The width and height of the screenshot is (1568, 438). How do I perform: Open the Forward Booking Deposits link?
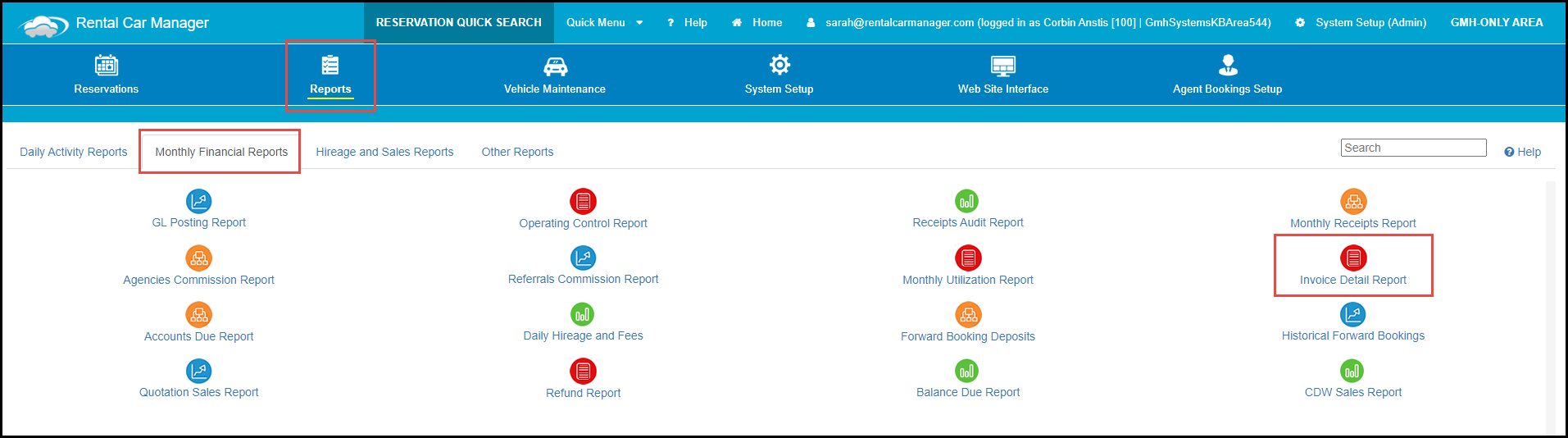pyautogui.click(x=968, y=336)
